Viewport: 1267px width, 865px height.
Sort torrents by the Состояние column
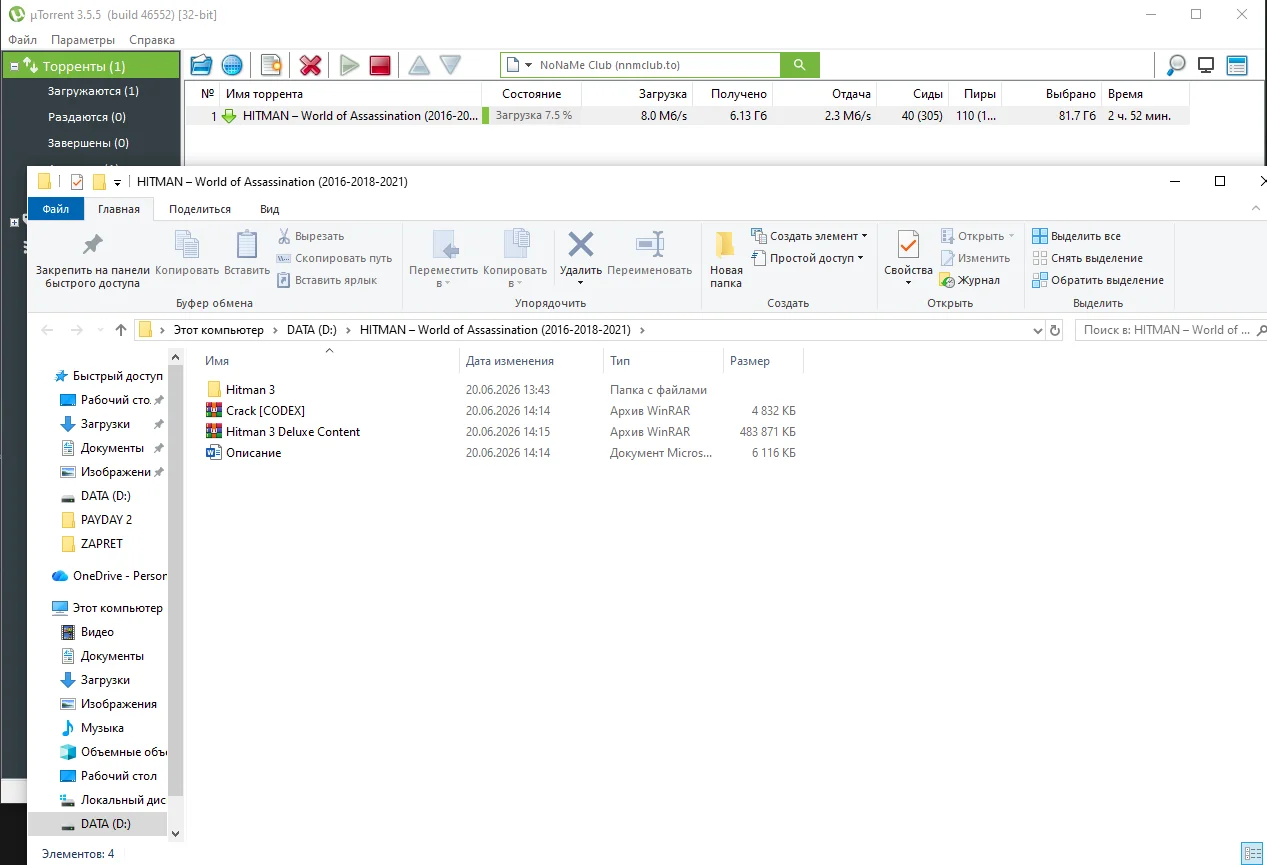[531, 94]
